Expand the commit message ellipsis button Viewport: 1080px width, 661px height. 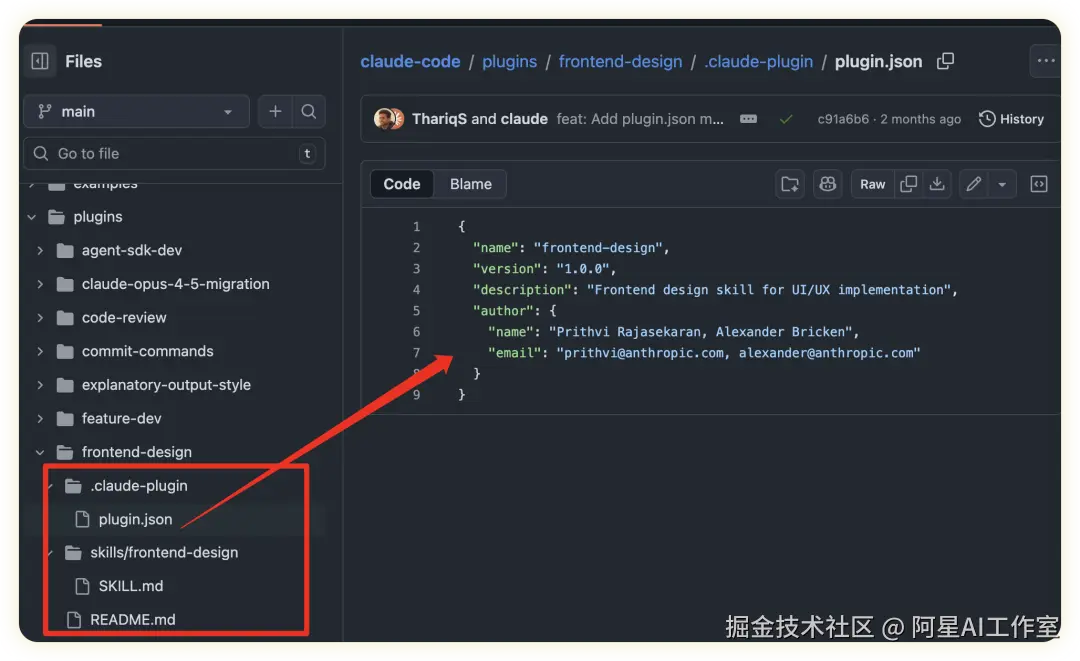click(748, 119)
